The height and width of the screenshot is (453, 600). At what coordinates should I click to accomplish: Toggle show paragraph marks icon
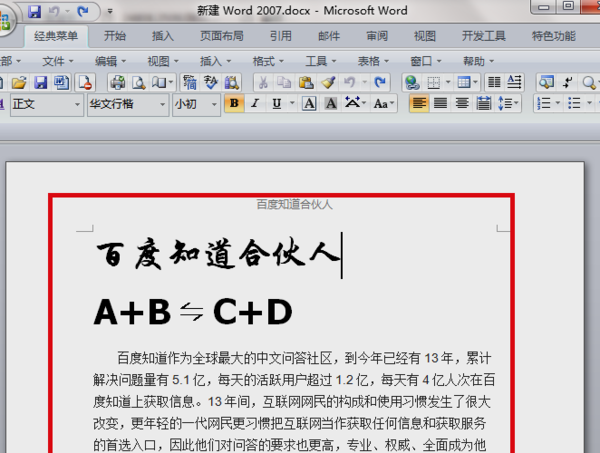click(567, 82)
